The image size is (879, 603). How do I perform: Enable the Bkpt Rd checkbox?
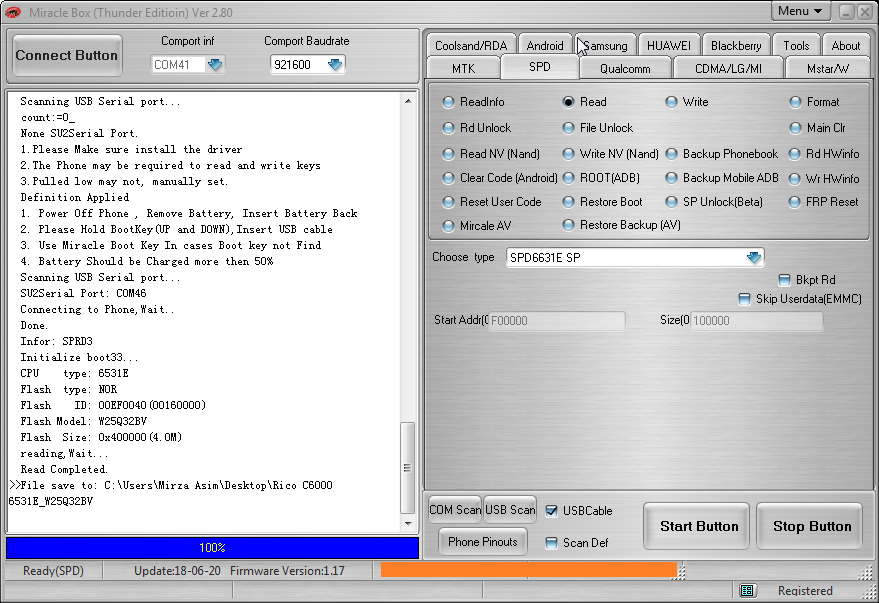785,280
